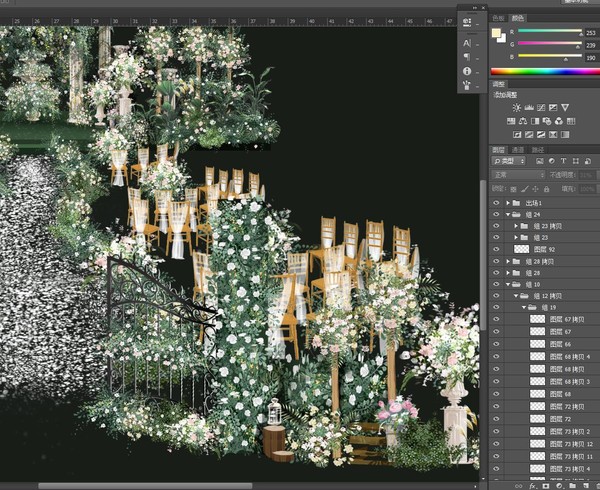Add a layer mask from bottom bar
The width and height of the screenshot is (600, 490).
(546, 486)
